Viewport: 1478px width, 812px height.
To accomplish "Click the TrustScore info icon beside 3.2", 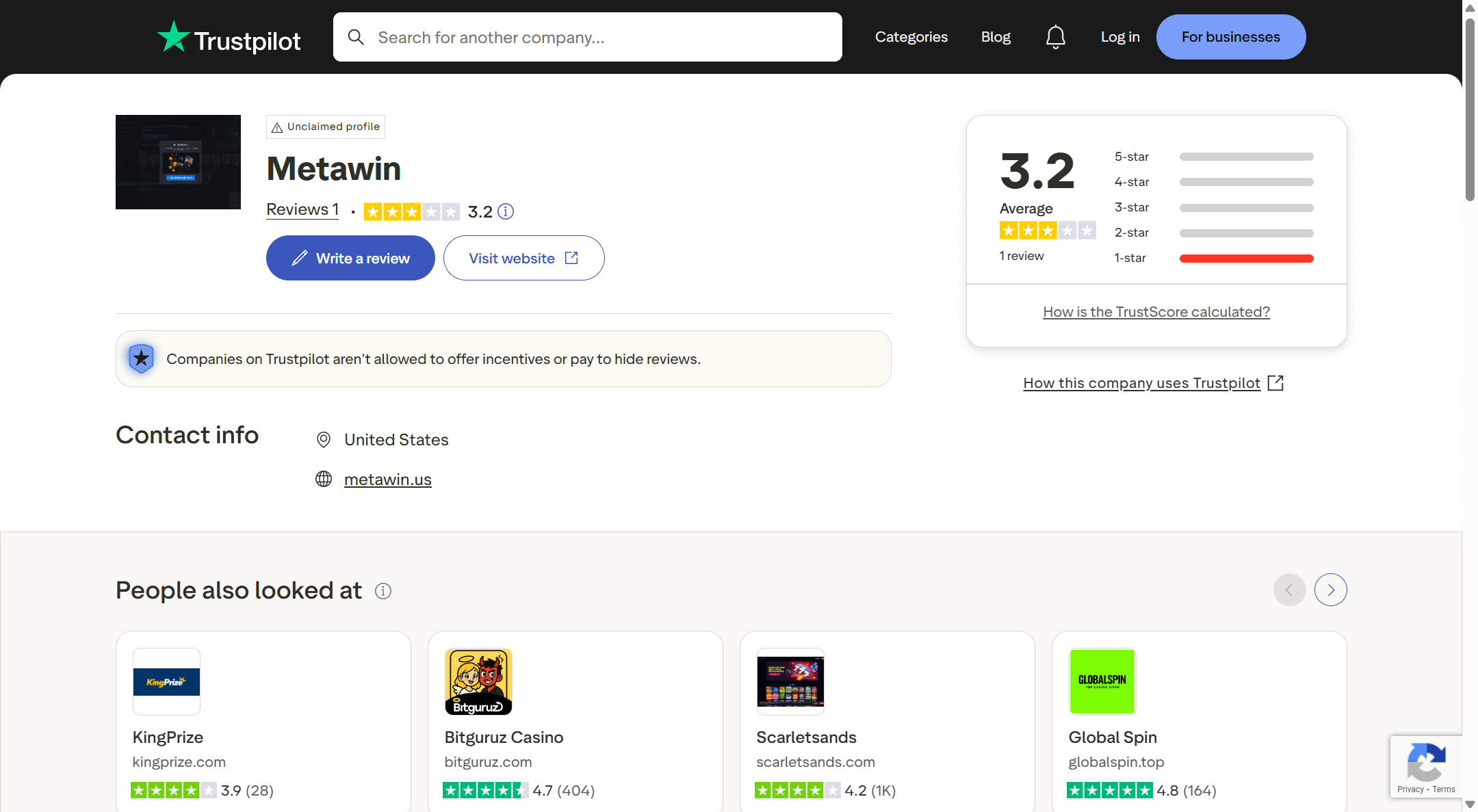I will click(x=506, y=211).
